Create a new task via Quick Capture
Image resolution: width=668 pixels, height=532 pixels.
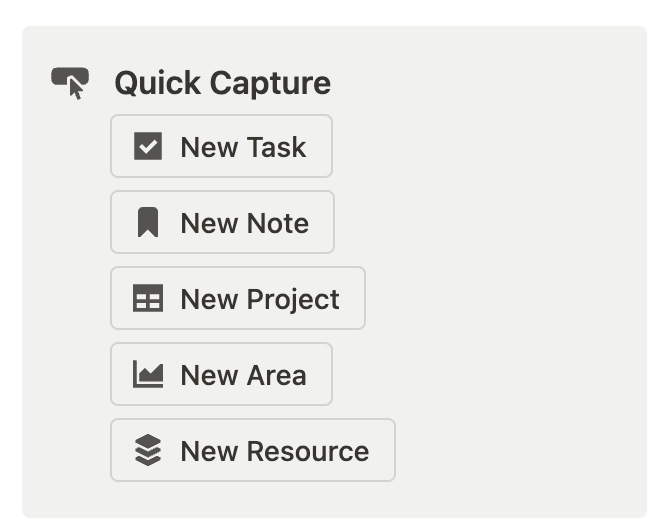pos(221,147)
